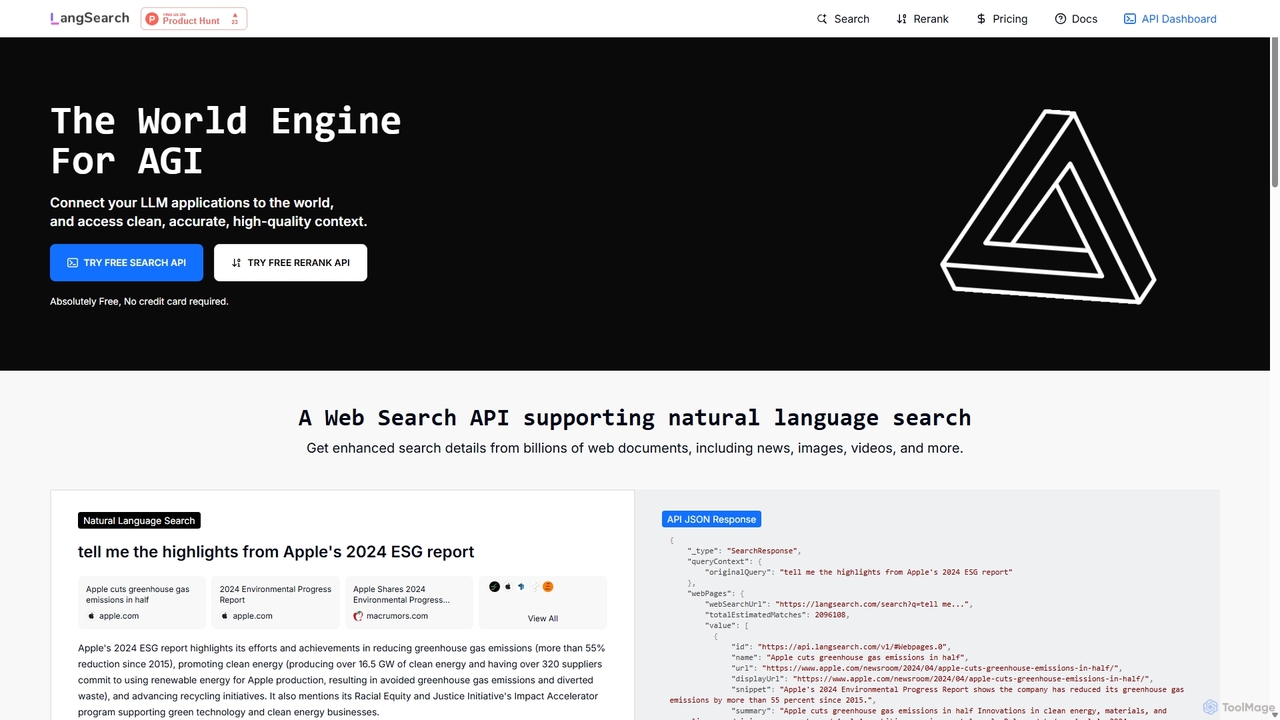This screenshot has height=720, width=1280.
Task: Click the blue source icon above View All
Action: pos(521,587)
